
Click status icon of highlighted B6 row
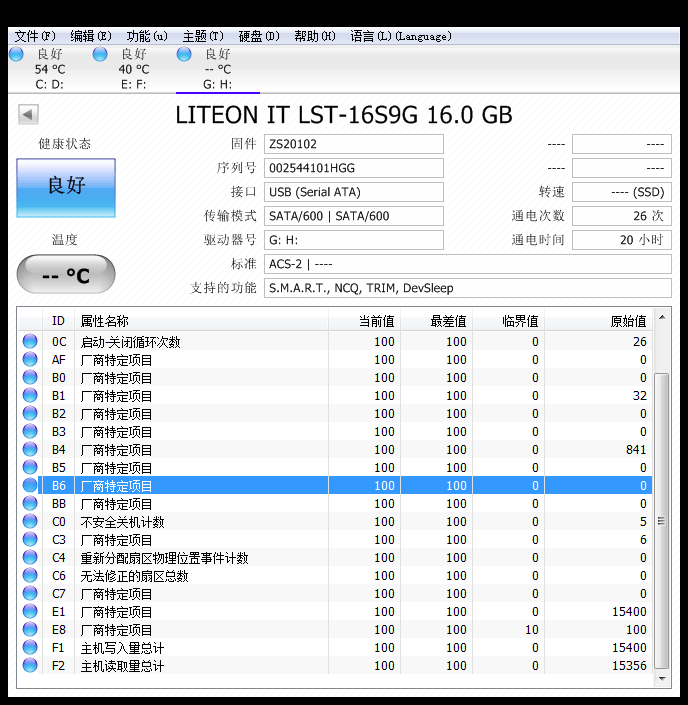30,485
